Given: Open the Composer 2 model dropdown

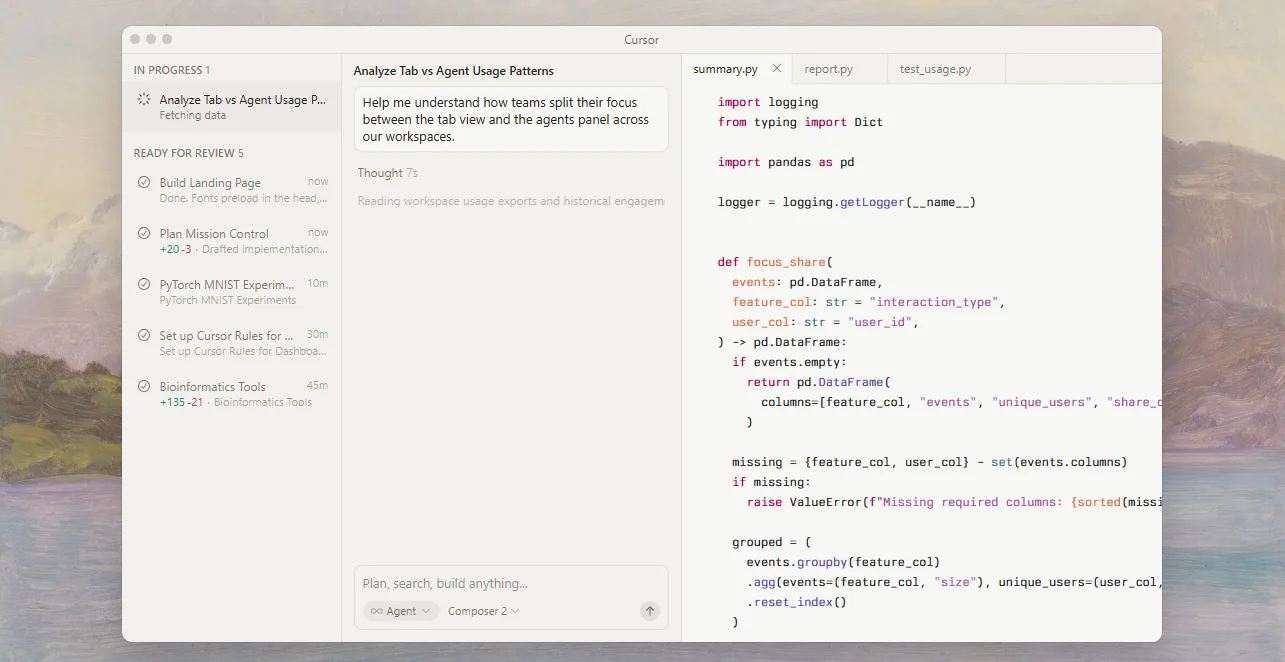Looking at the screenshot, I should click(483, 611).
